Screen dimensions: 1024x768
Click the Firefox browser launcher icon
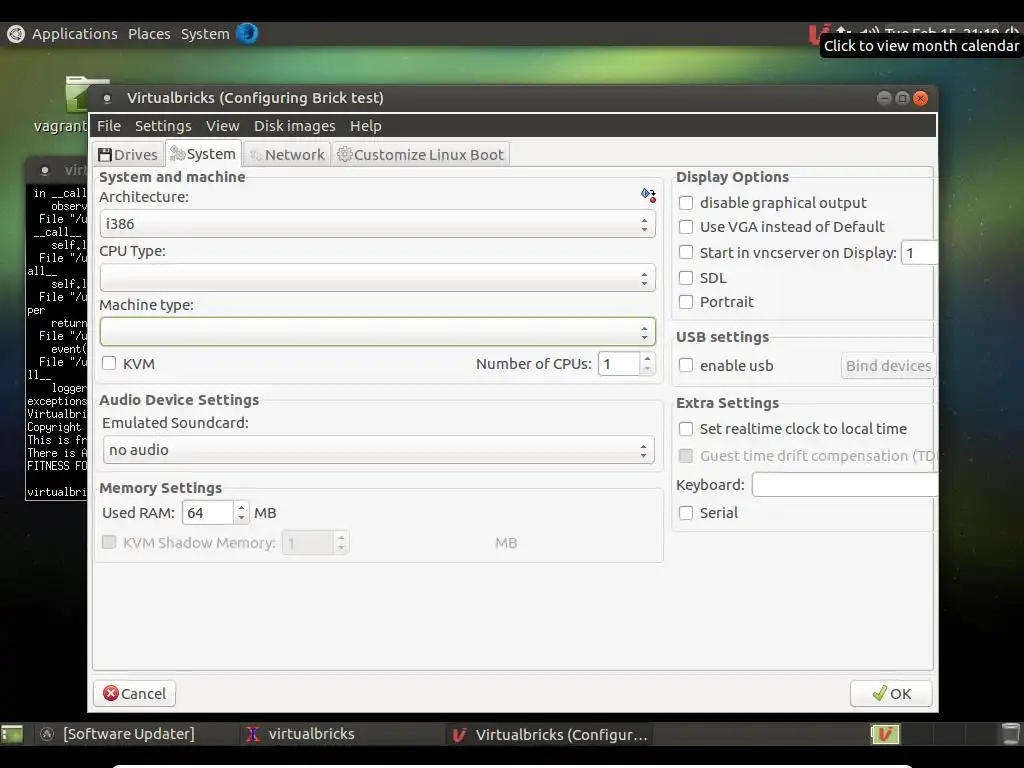pos(247,33)
